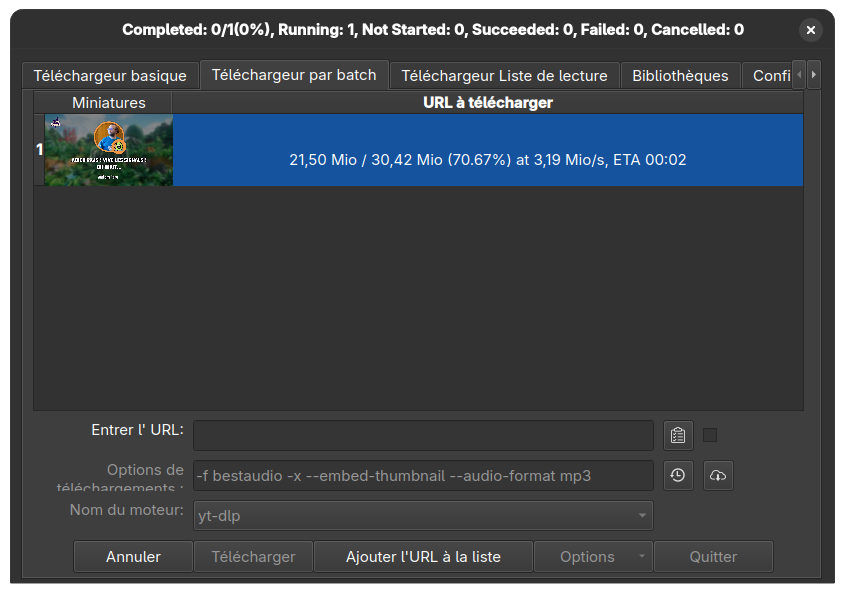
Task: Click the Annuler button
Action: pos(133,556)
